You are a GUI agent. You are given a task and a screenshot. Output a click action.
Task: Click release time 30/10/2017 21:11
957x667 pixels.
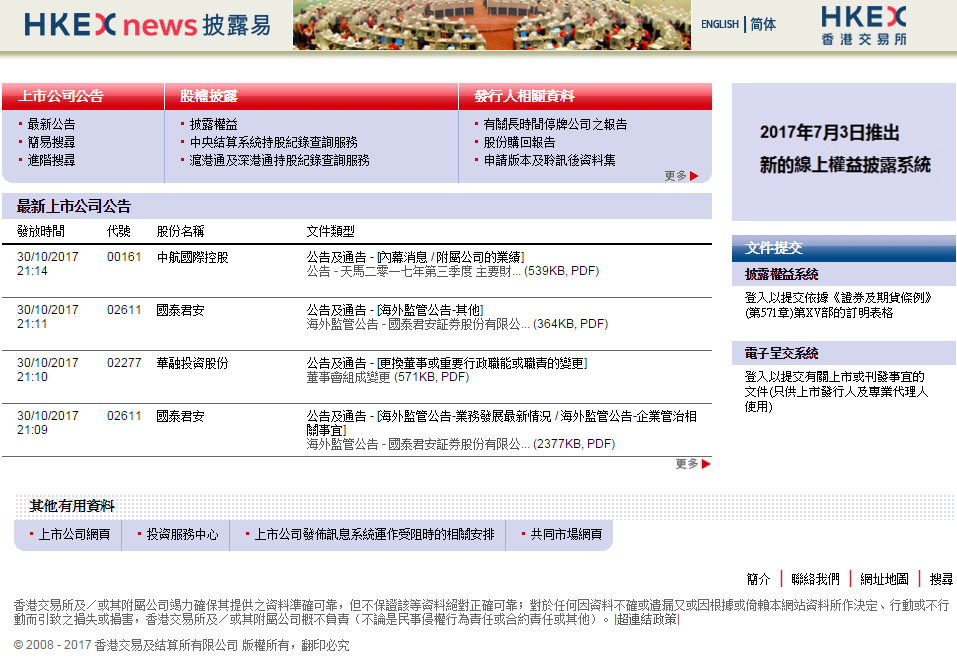click(x=48, y=317)
